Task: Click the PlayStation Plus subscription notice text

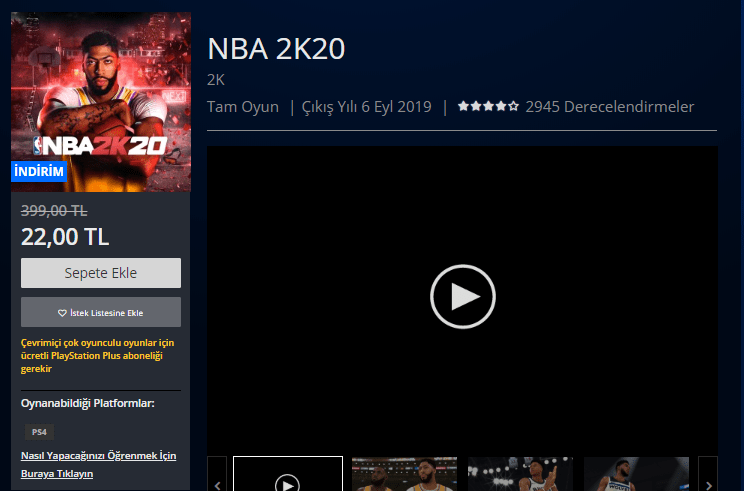Action: click(x=98, y=356)
